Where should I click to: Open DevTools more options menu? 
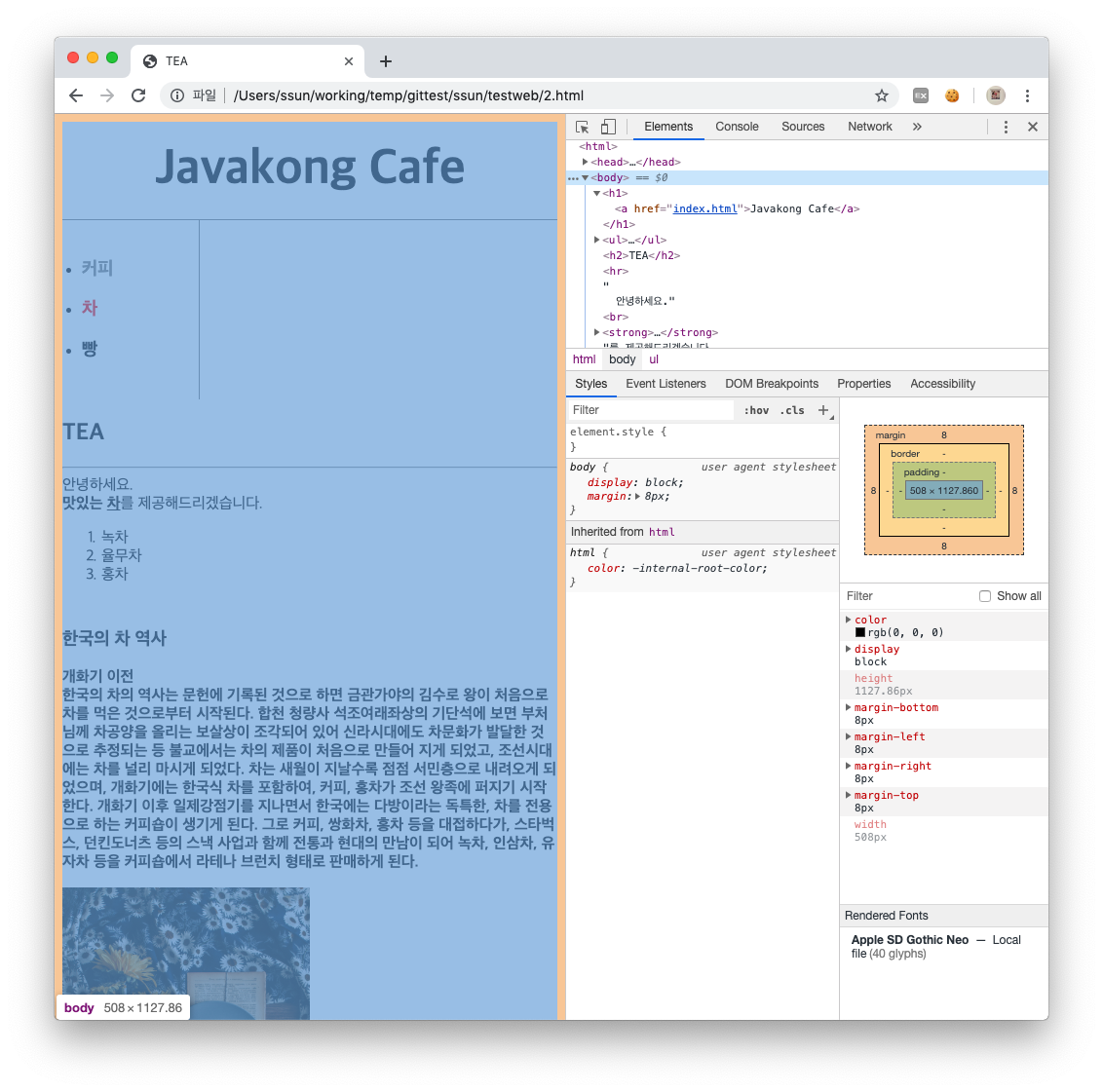point(1006,127)
